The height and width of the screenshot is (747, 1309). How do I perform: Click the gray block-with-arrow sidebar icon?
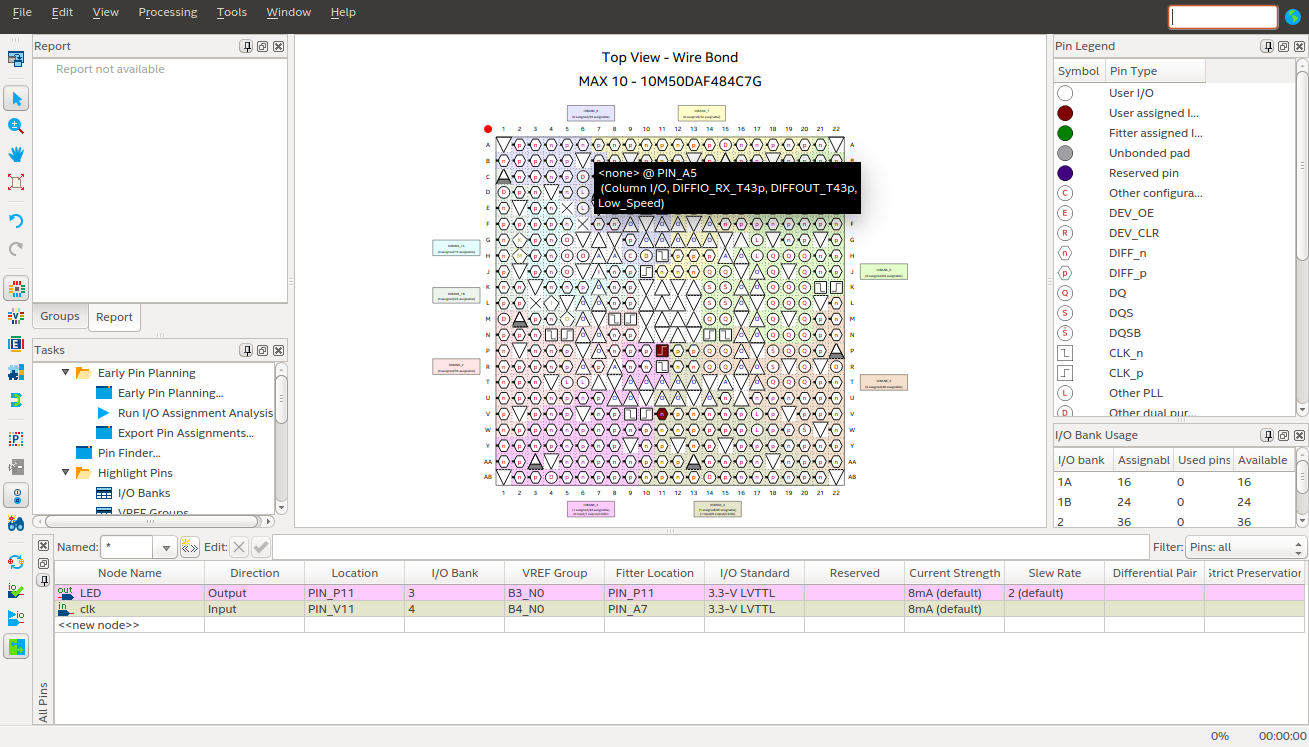tap(16, 466)
